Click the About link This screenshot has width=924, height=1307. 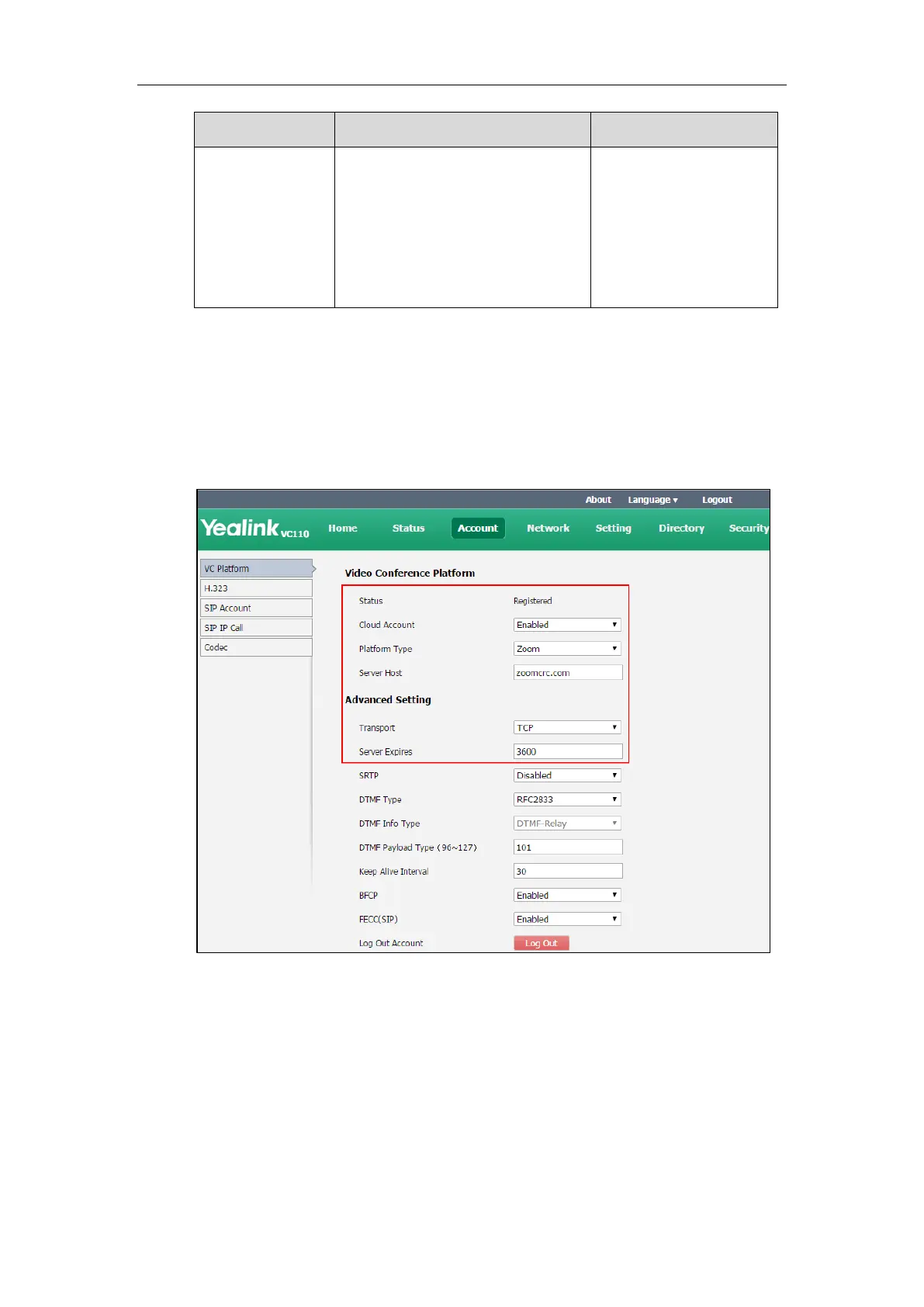pos(598,500)
